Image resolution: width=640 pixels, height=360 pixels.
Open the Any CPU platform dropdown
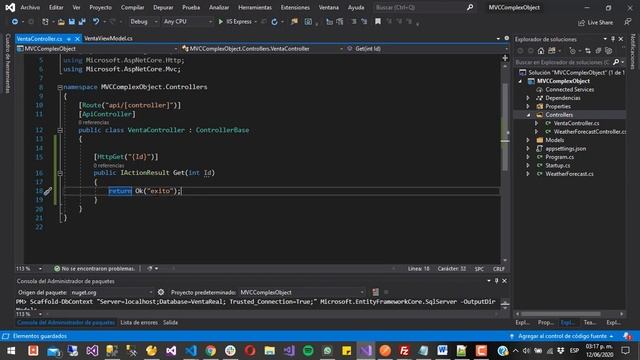187,22
